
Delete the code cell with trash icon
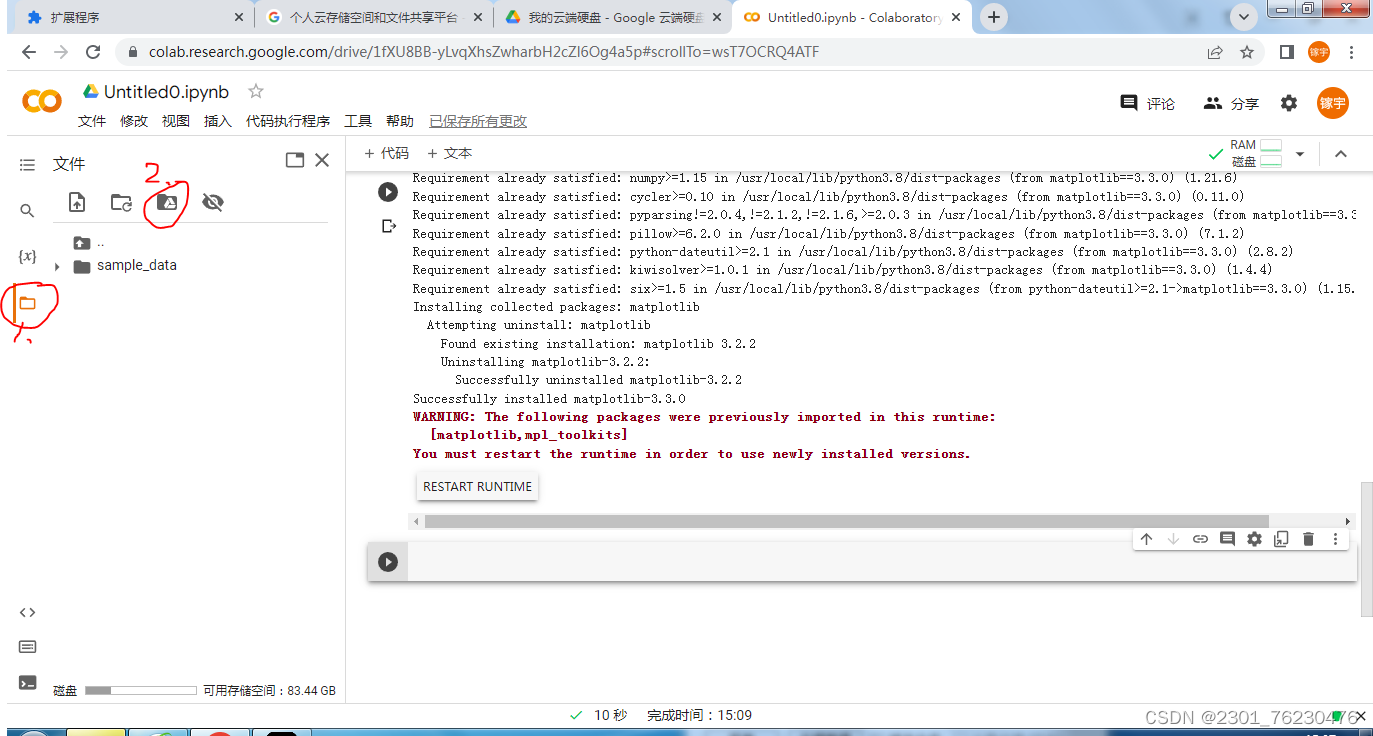tap(1308, 538)
